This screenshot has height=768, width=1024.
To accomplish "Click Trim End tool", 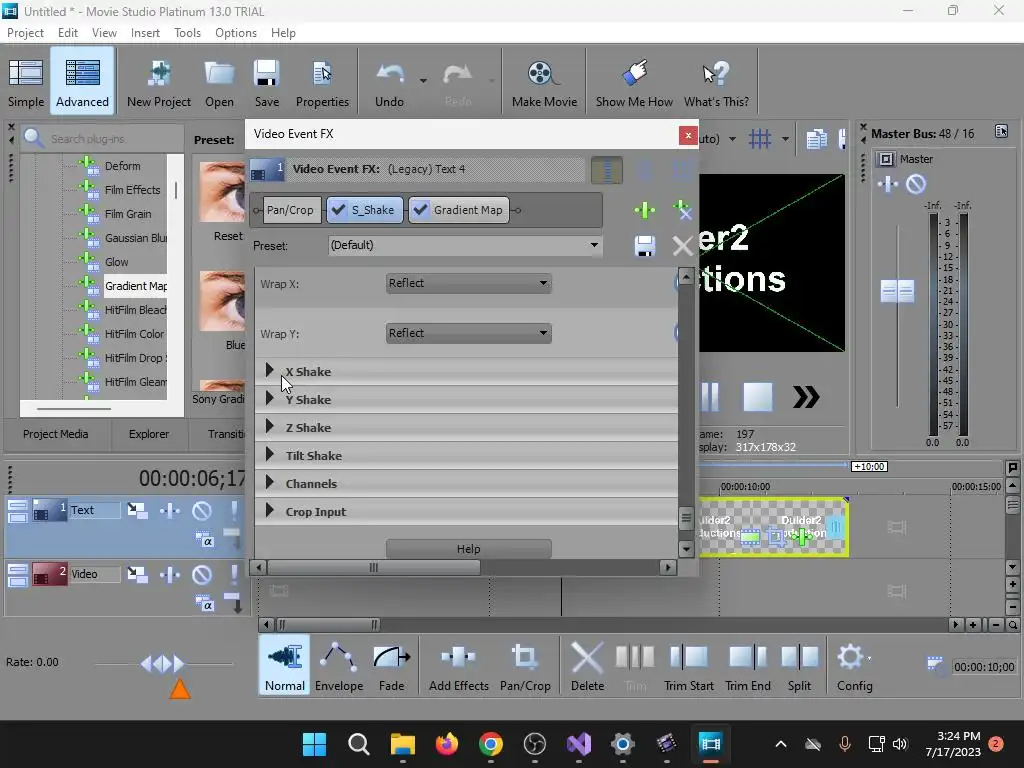I will click(x=748, y=666).
